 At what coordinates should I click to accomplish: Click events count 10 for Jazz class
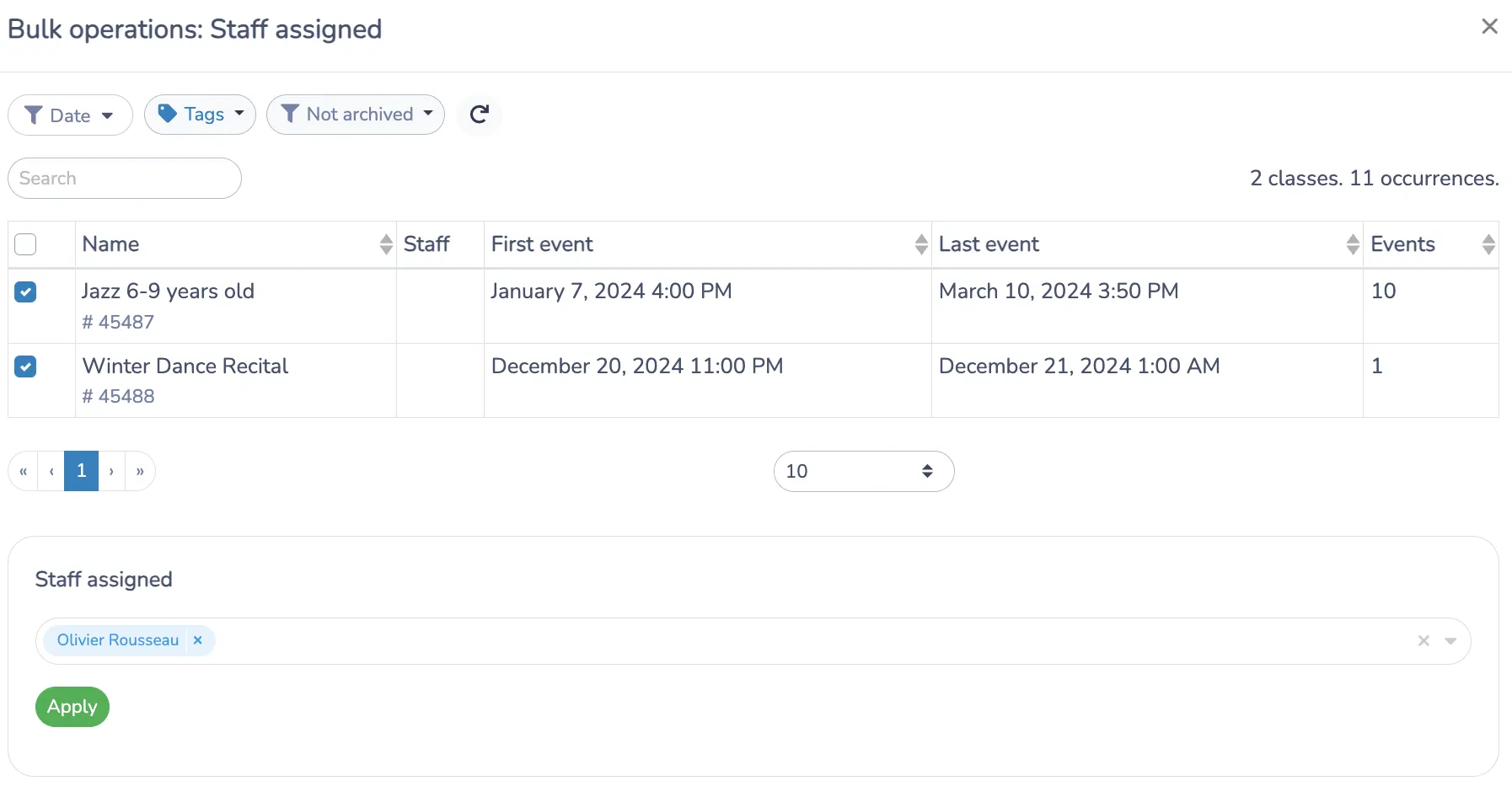tap(1383, 292)
